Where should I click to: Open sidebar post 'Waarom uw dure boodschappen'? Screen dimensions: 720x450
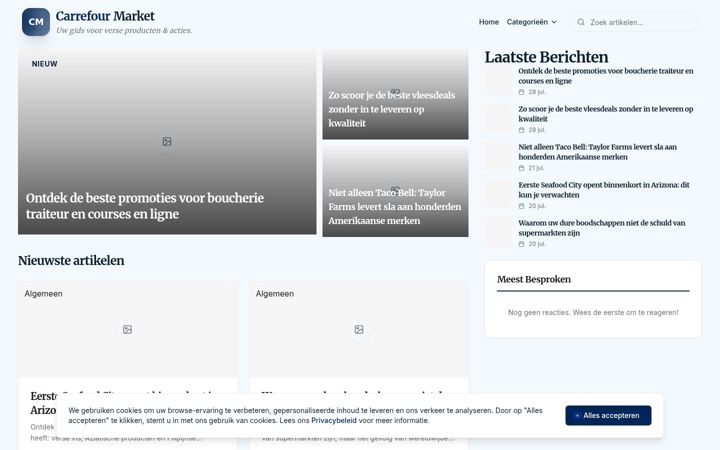coord(602,228)
